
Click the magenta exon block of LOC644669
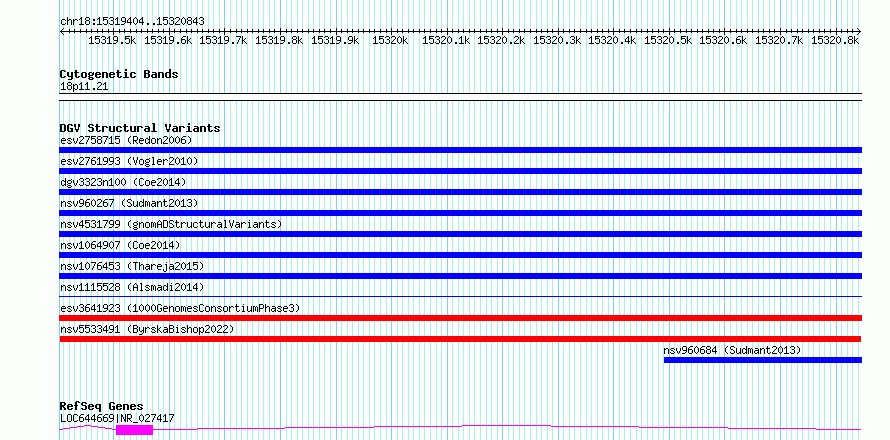[135, 430]
